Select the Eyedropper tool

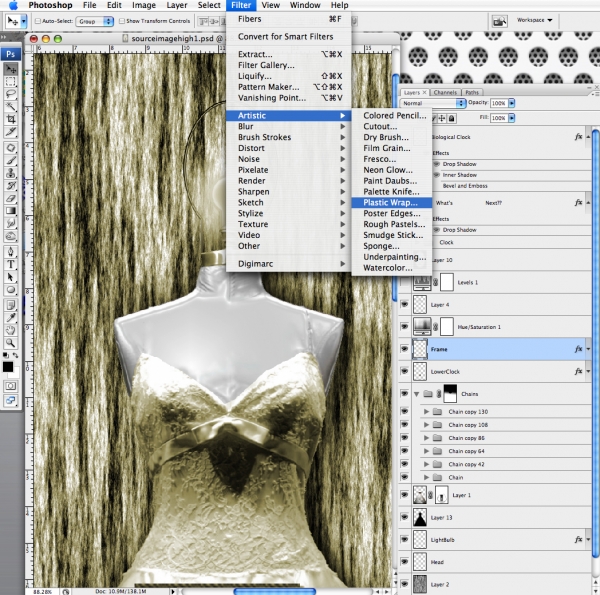(x=11, y=318)
